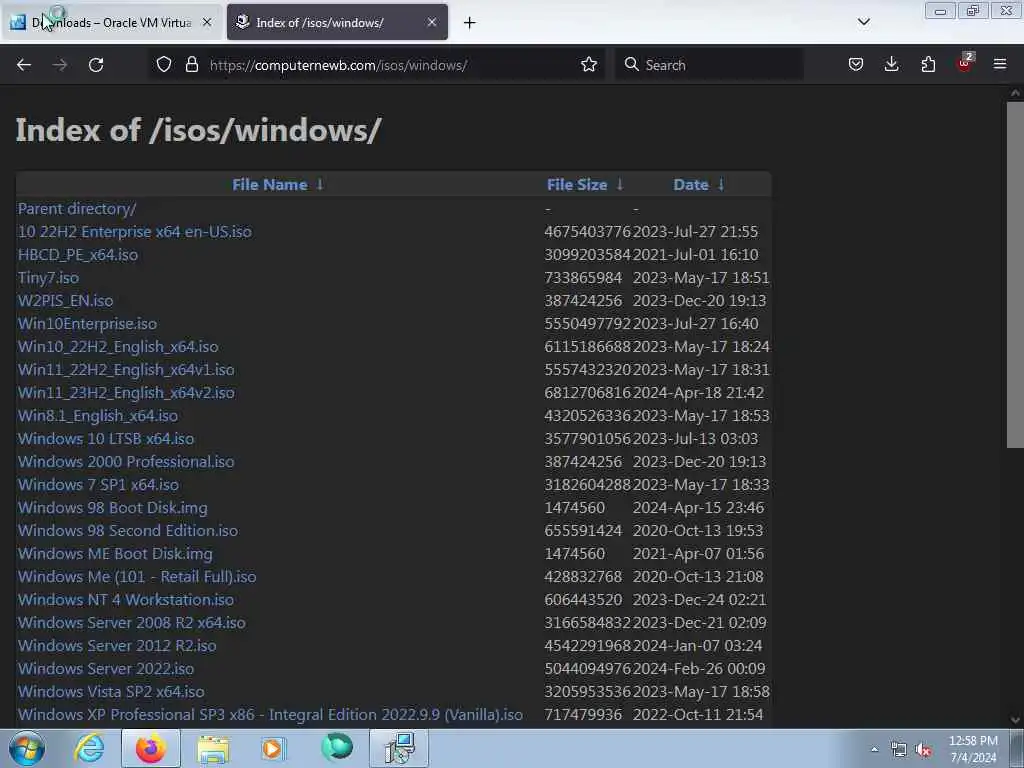Launch Internet Explorer from the taskbar

89,748
